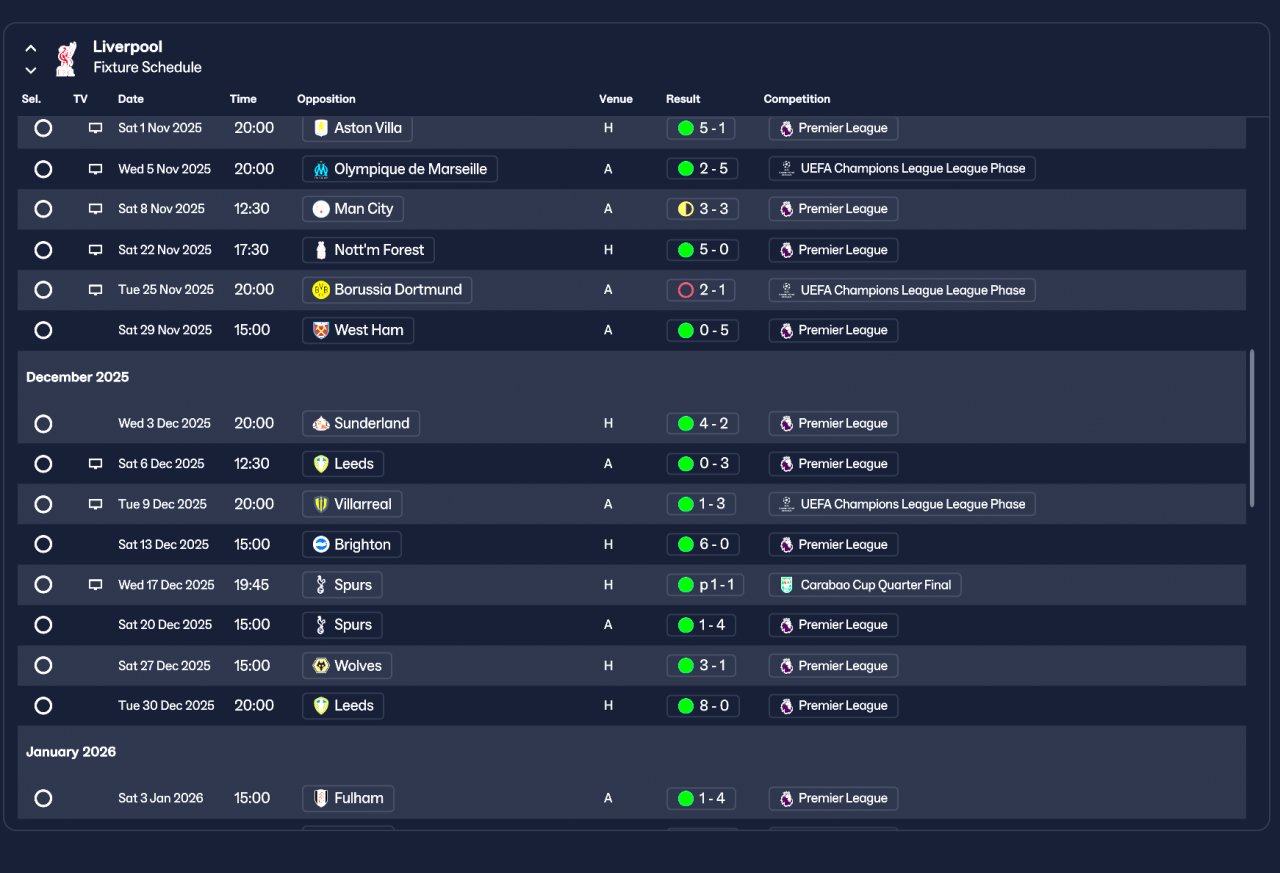Open the Sunderland row Premier League link
This screenshot has width=1280, height=873.
[x=833, y=424]
